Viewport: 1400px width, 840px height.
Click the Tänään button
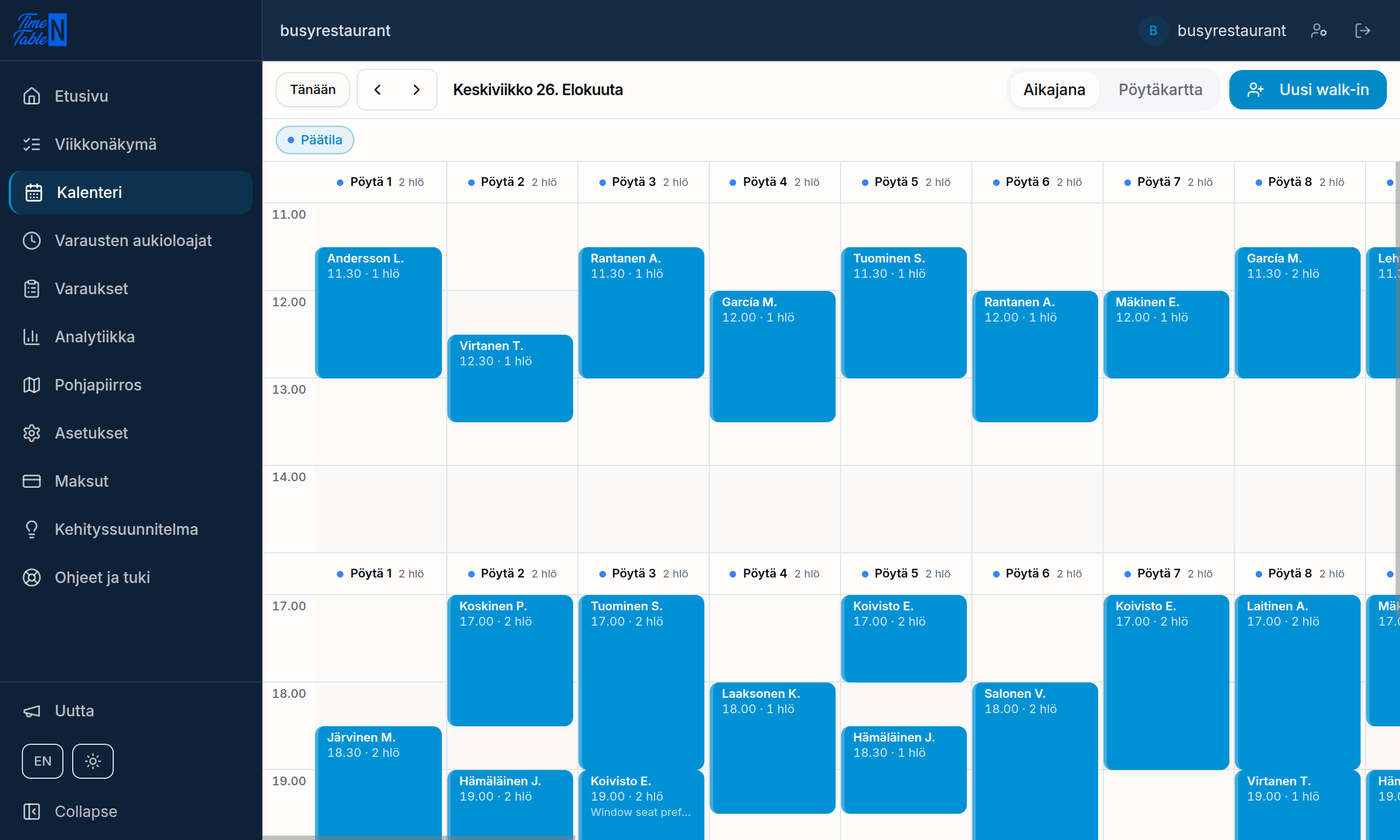coord(312,90)
